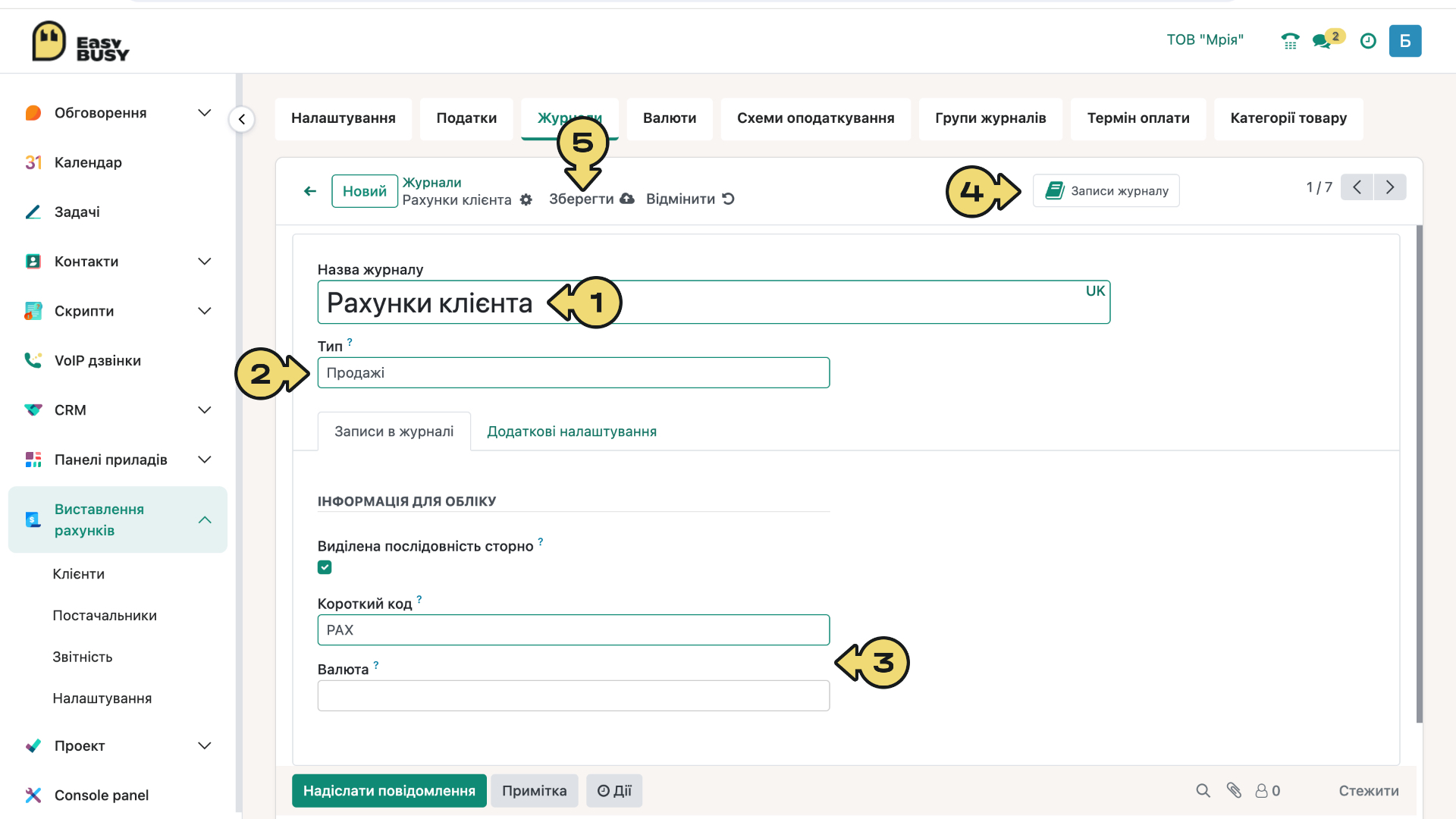Expand the Обговорення menu chevron
1456x819 pixels.
(x=204, y=113)
